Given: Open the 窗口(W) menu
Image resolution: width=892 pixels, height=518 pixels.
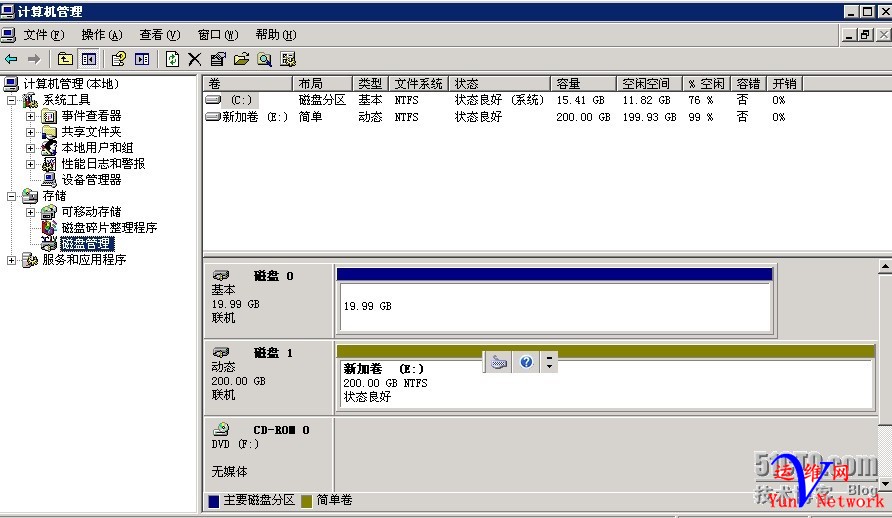Looking at the screenshot, I should (218, 35).
